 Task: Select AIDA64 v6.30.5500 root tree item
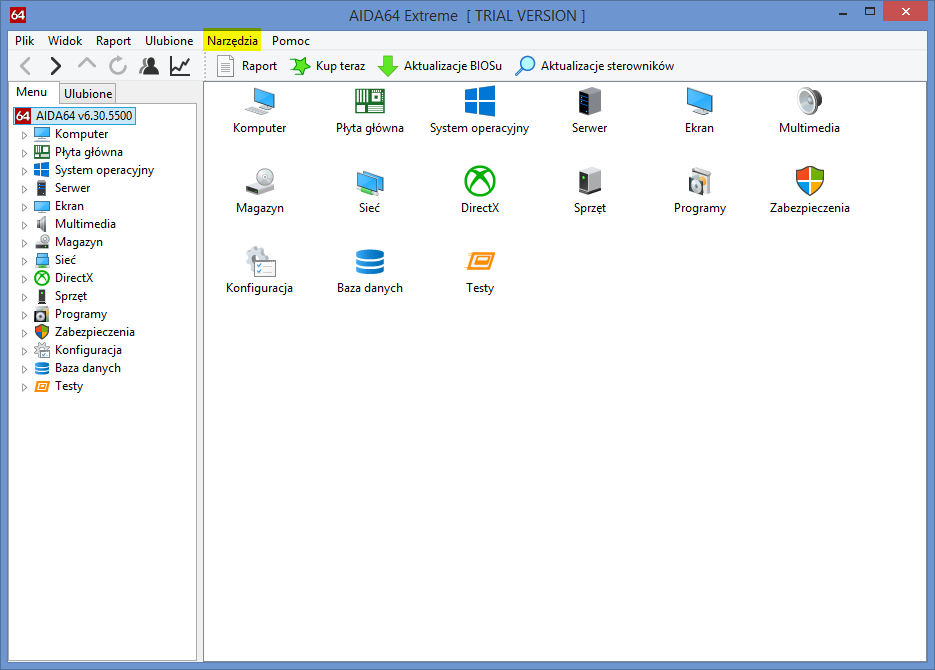(x=75, y=116)
